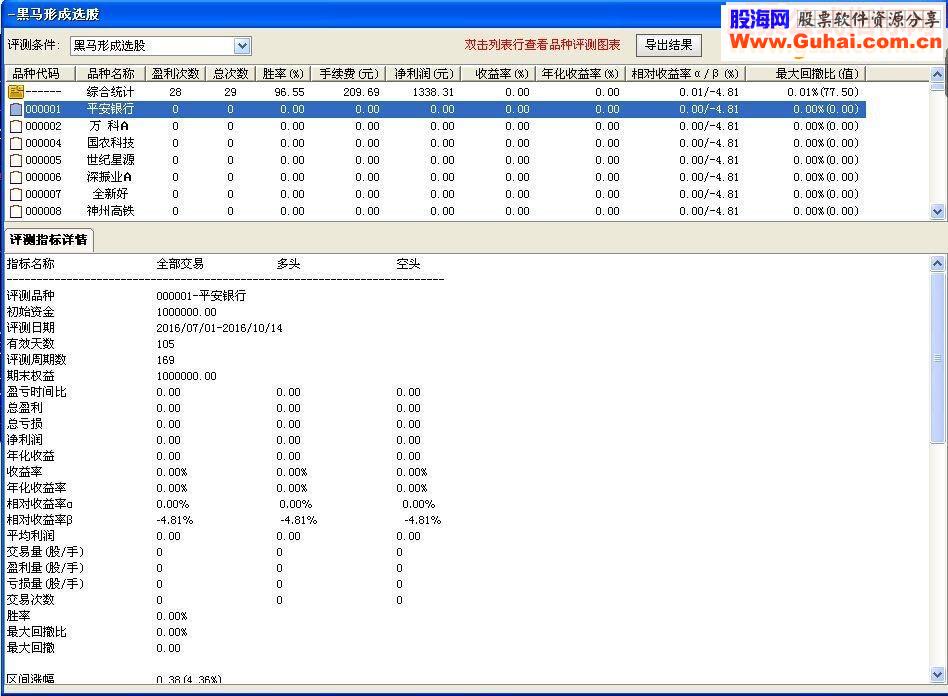
Task: Sort by 盈利次数 column header
Action: tap(175, 74)
